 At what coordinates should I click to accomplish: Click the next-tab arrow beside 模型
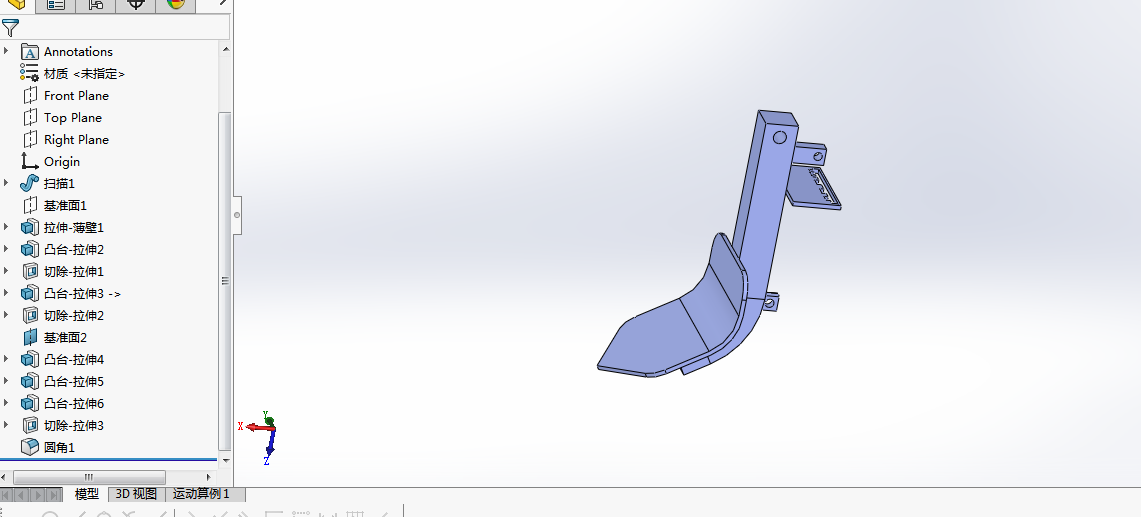(x=39, y=495)
